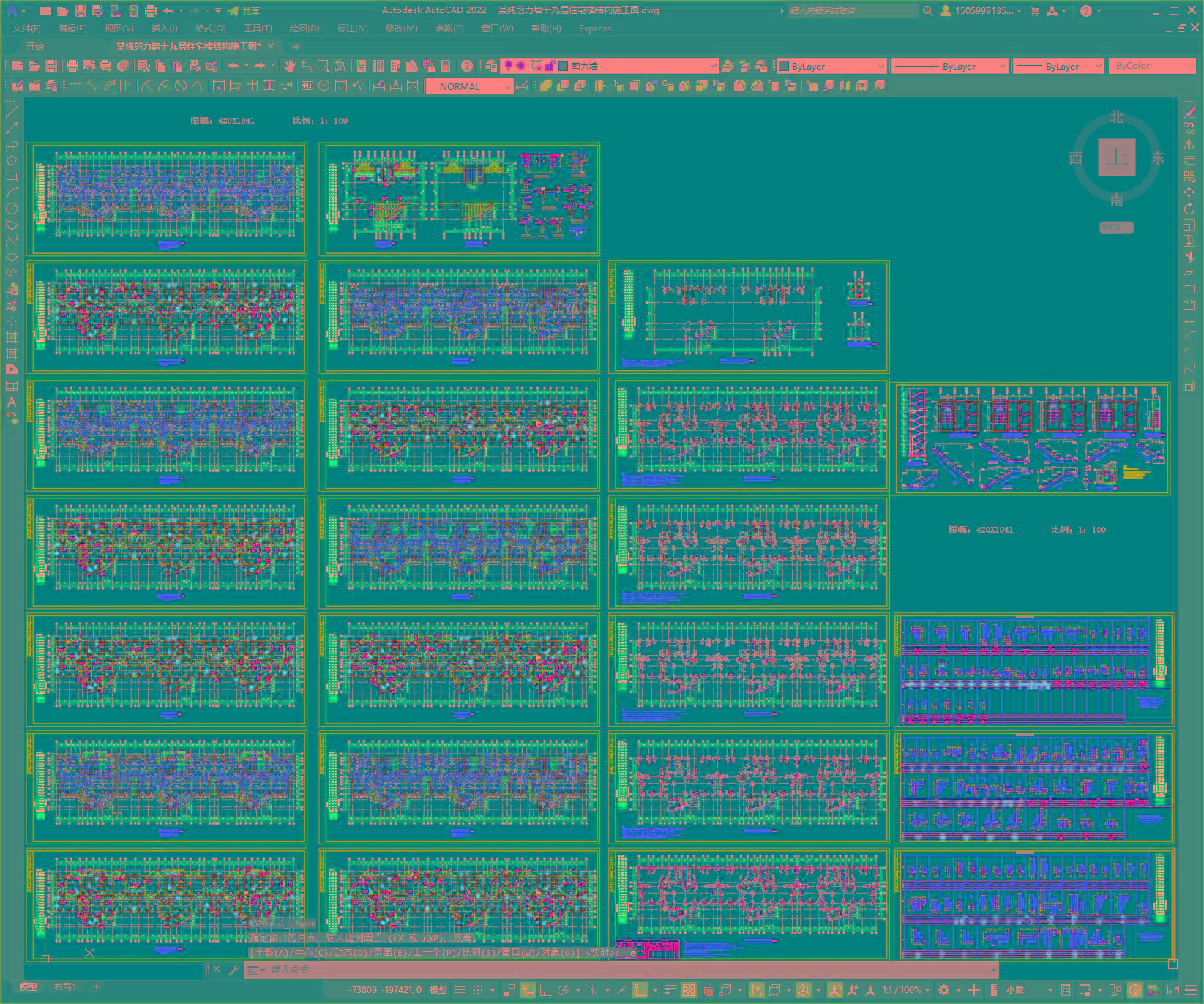
Task: Click the Help question mark in toolbar
Action: tap(467, 66)
